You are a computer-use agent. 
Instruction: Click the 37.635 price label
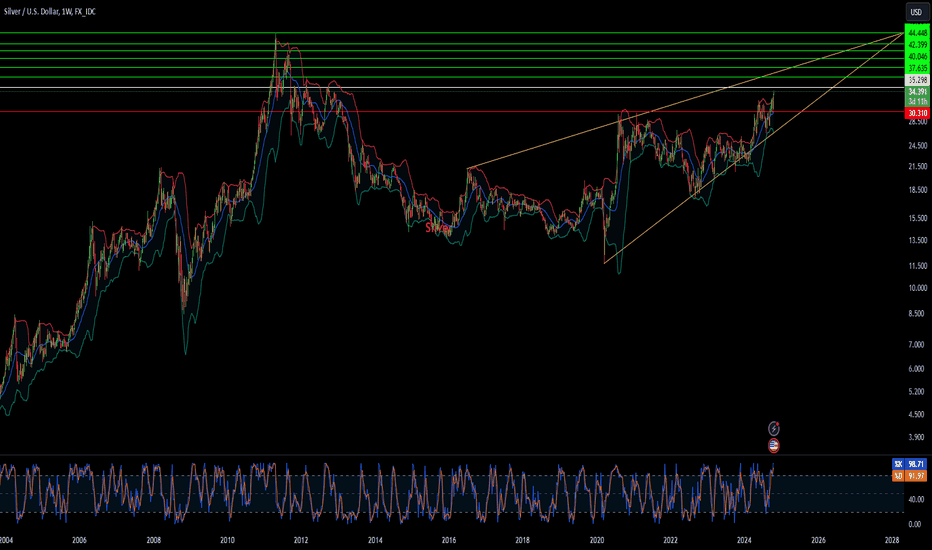coord(917,68)
